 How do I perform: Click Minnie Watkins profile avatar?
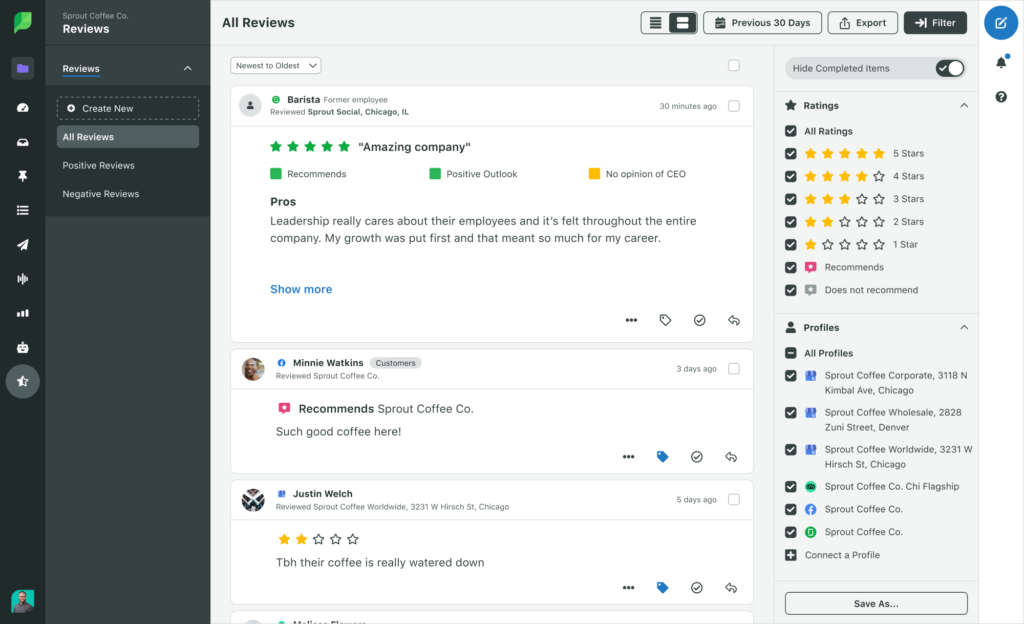tap(253, 369)
